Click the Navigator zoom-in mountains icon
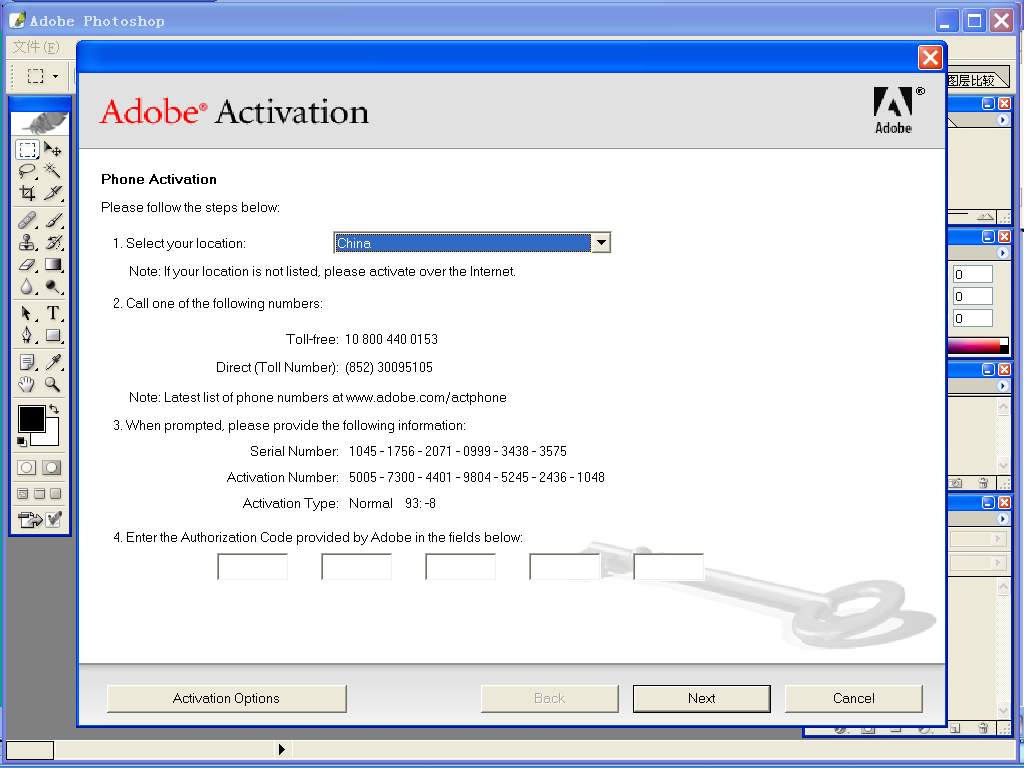The width and height of the screenshot is (1024, 768). (985, 217)
